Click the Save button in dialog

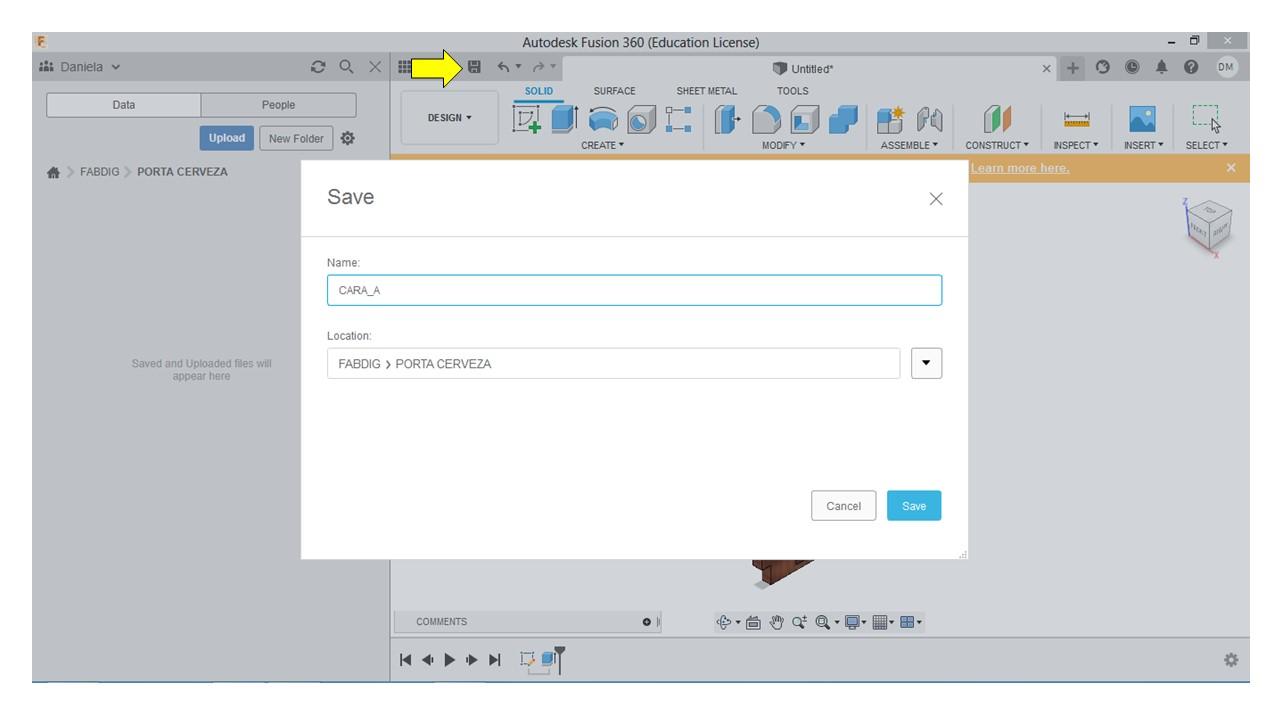[914, 506]
